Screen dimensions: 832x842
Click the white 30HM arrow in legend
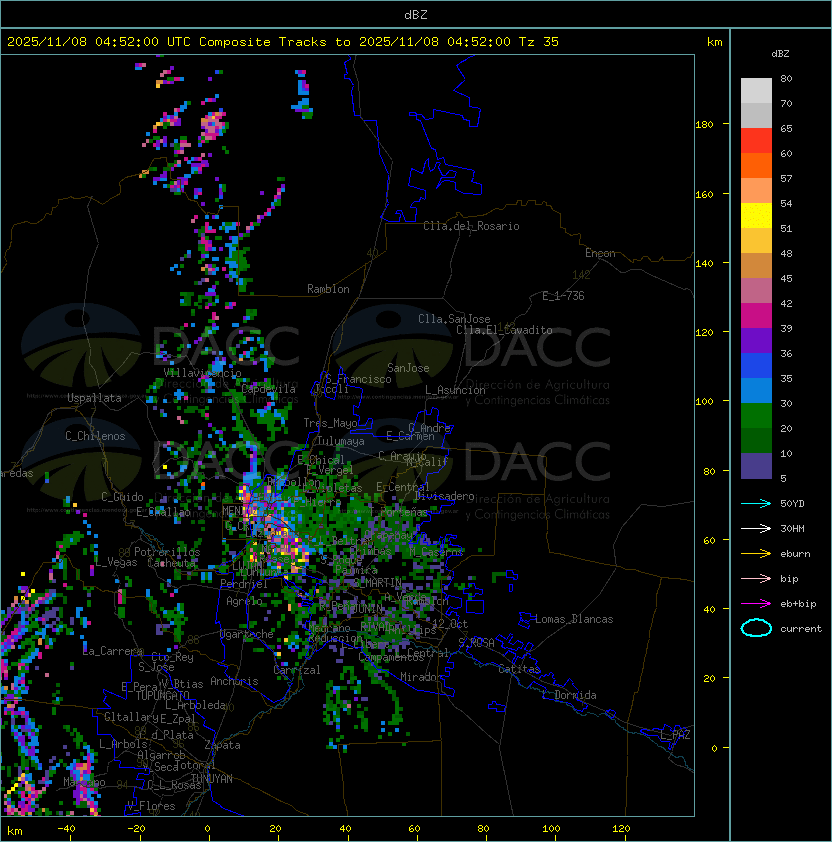point(756,528)
